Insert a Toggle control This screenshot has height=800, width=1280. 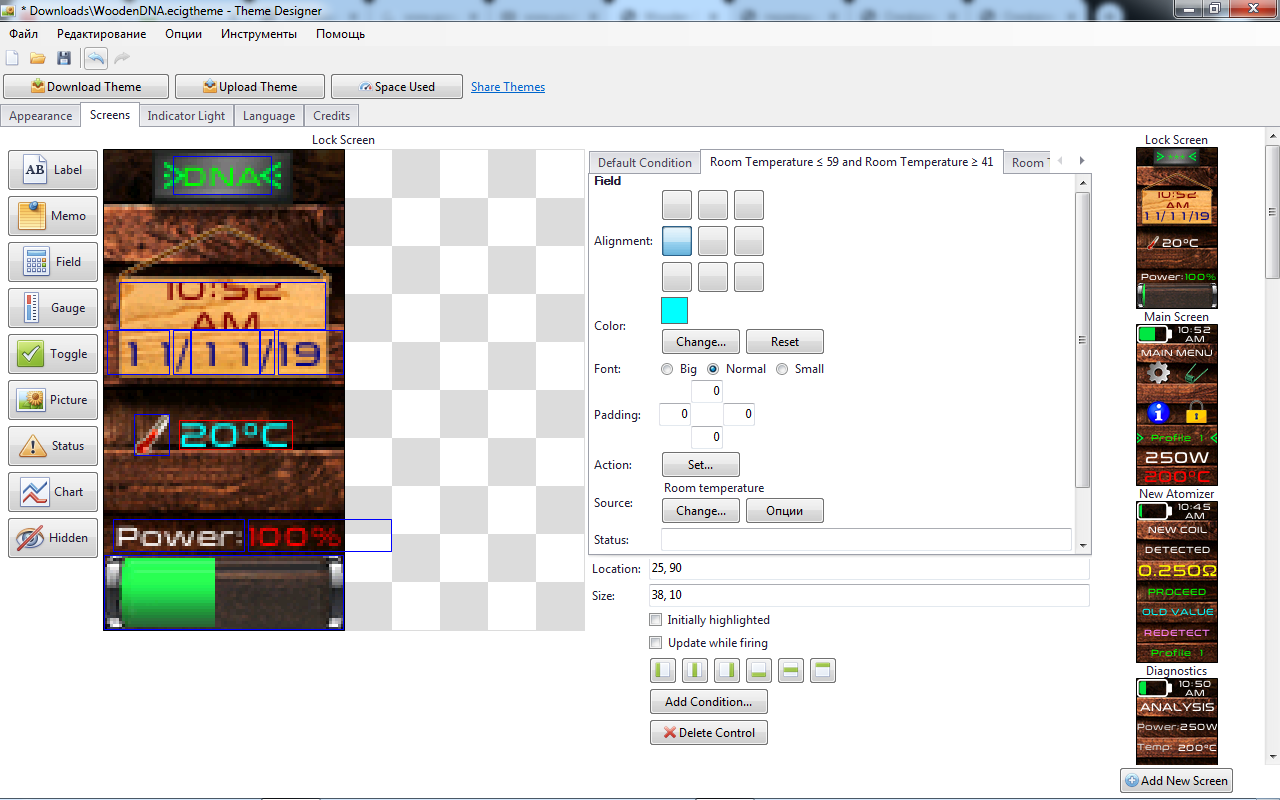coord(53,354)
